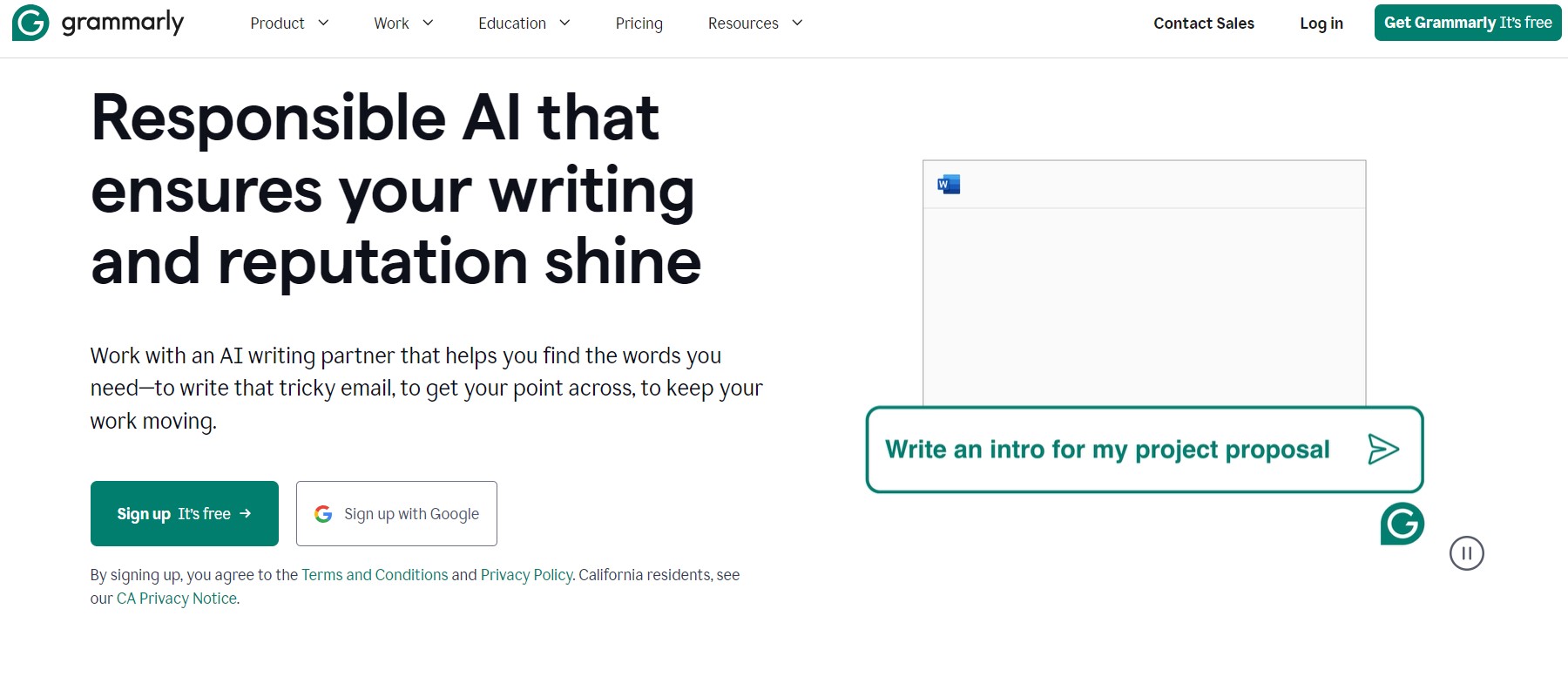Select Contact Sales in the navigation

click(1203, 23)
